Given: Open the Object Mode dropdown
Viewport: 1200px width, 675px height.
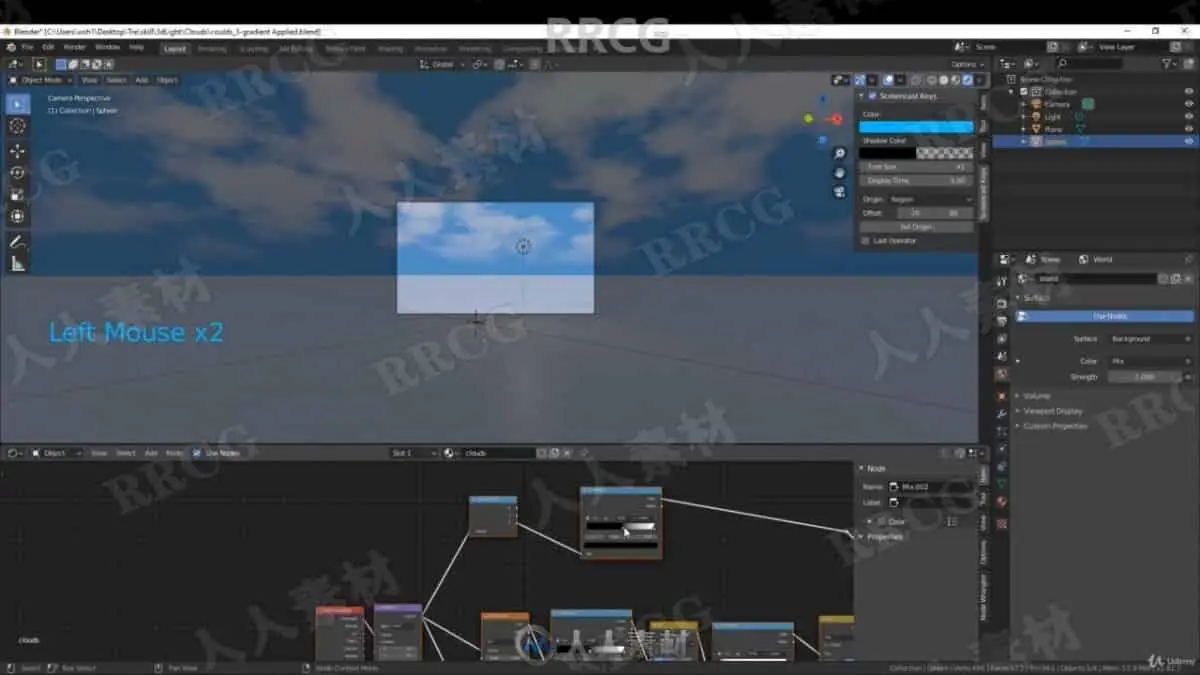Looking at the screenshot, I should coord(40,80).
